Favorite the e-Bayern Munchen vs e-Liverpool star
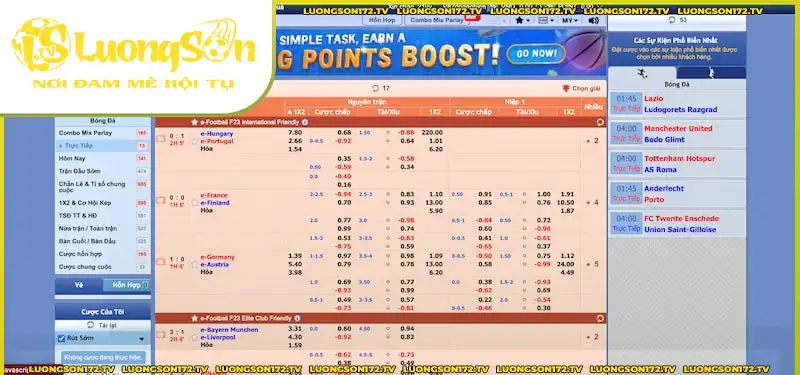 pos(194,337)
